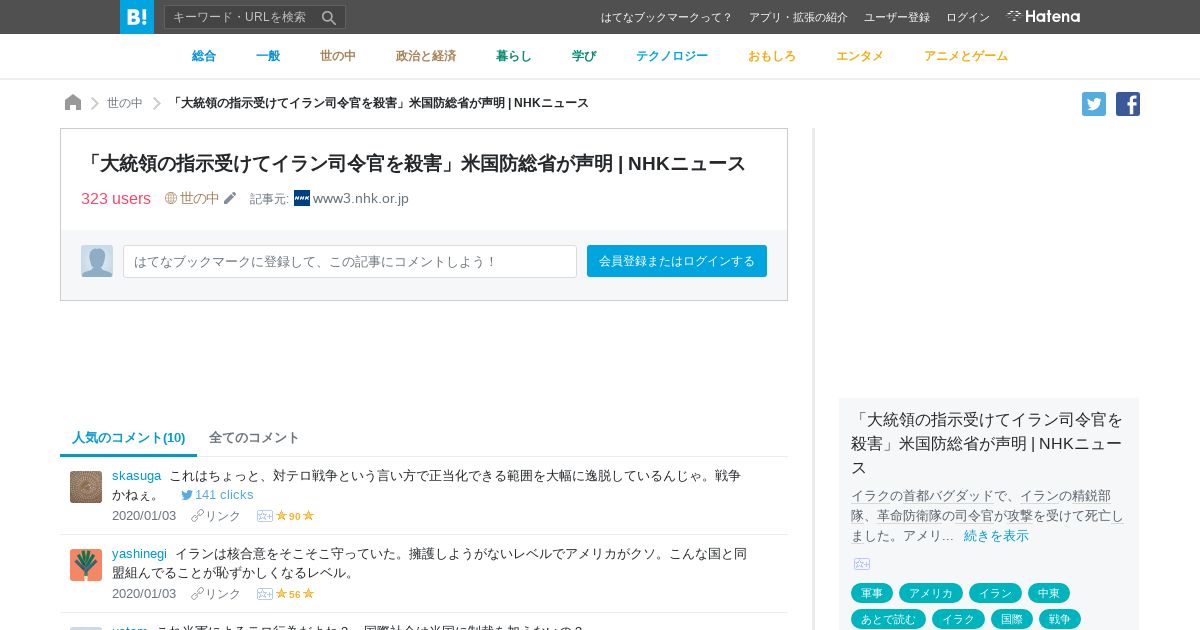Click the pencil edit category icon
The width and height of the screenshot is (1200, 630).
click(x=230, y=198)
